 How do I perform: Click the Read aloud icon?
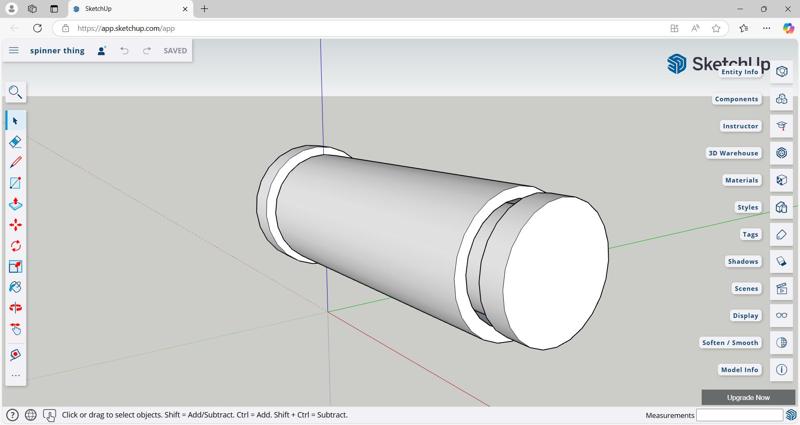(695, 28)
